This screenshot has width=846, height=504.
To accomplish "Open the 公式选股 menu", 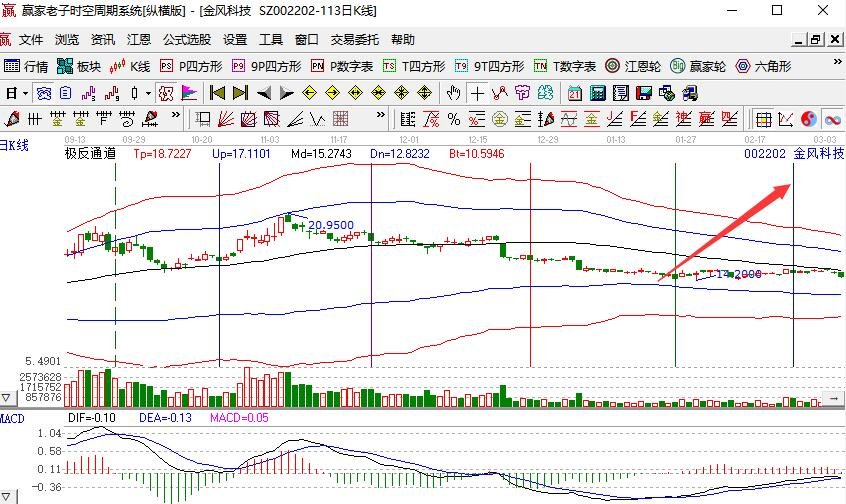I will pyautogui.click(x=187, y=40).
